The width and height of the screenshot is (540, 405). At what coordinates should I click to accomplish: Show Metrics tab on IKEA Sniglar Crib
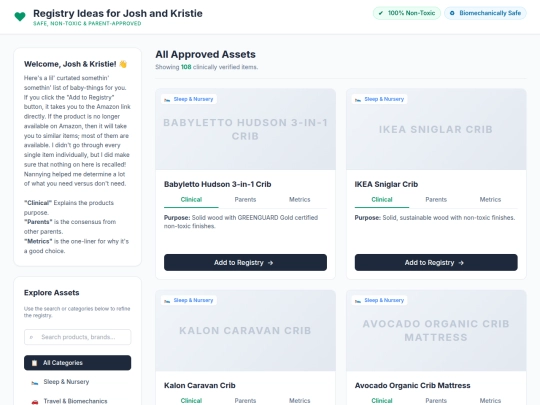tap(490, 200)
